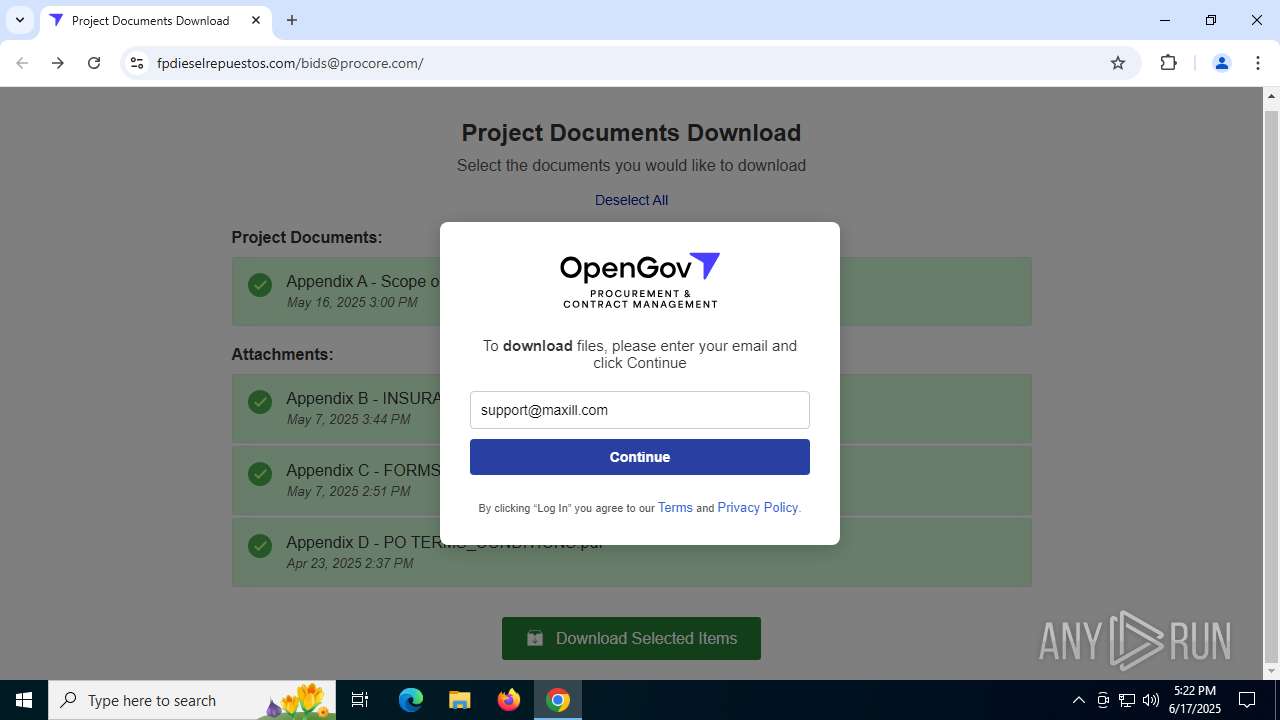The height and width of the screenshot is (720, 1280).
Task: Click the page scrollbar down arrow
Action: [x=1272, y=671]
